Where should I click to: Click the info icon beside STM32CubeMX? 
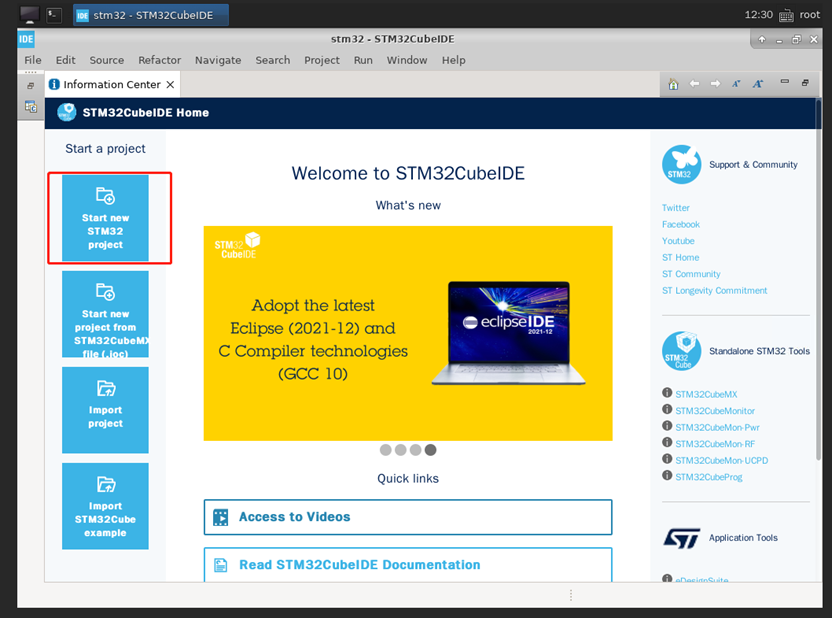click(667, 393)
